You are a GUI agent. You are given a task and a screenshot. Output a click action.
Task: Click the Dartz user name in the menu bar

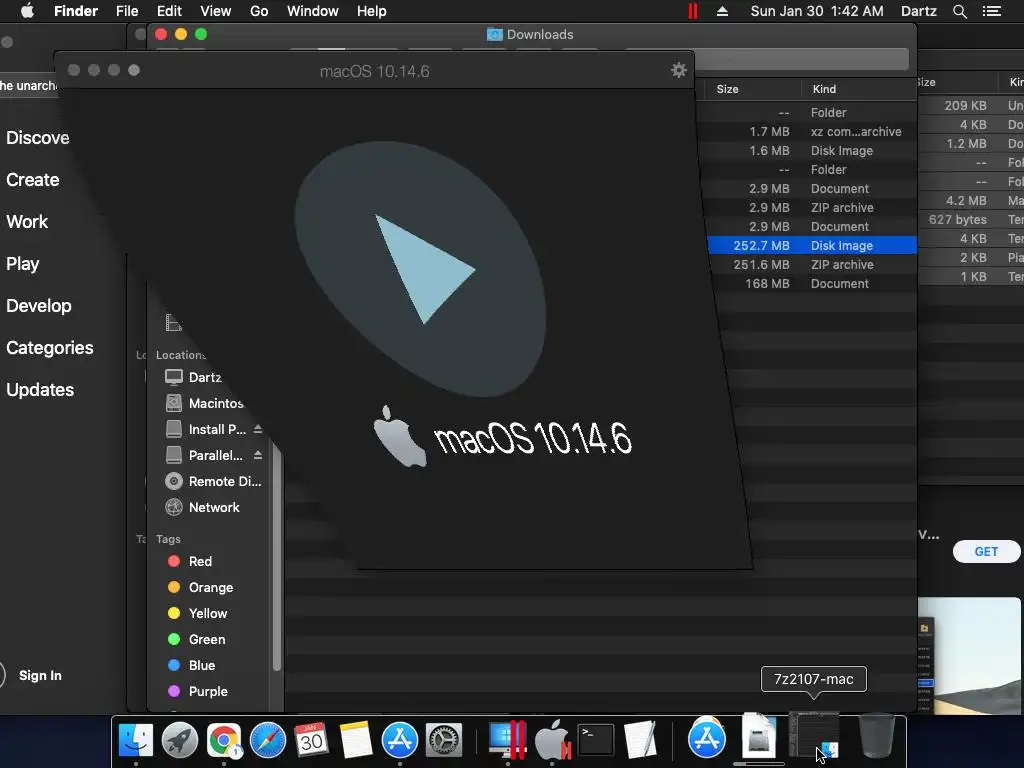point(919,11)
